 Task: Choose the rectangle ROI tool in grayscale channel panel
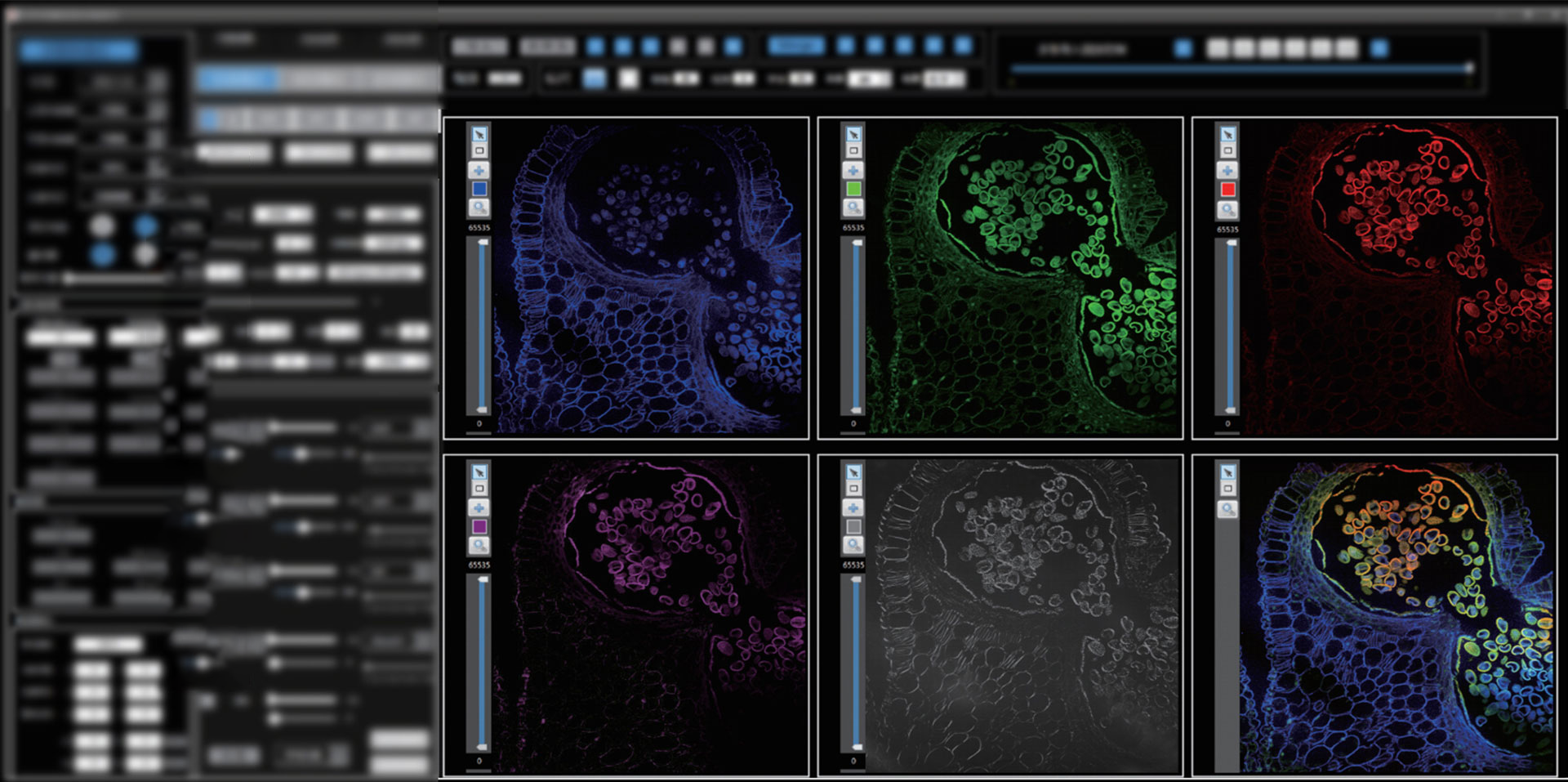tap(853, 489)
